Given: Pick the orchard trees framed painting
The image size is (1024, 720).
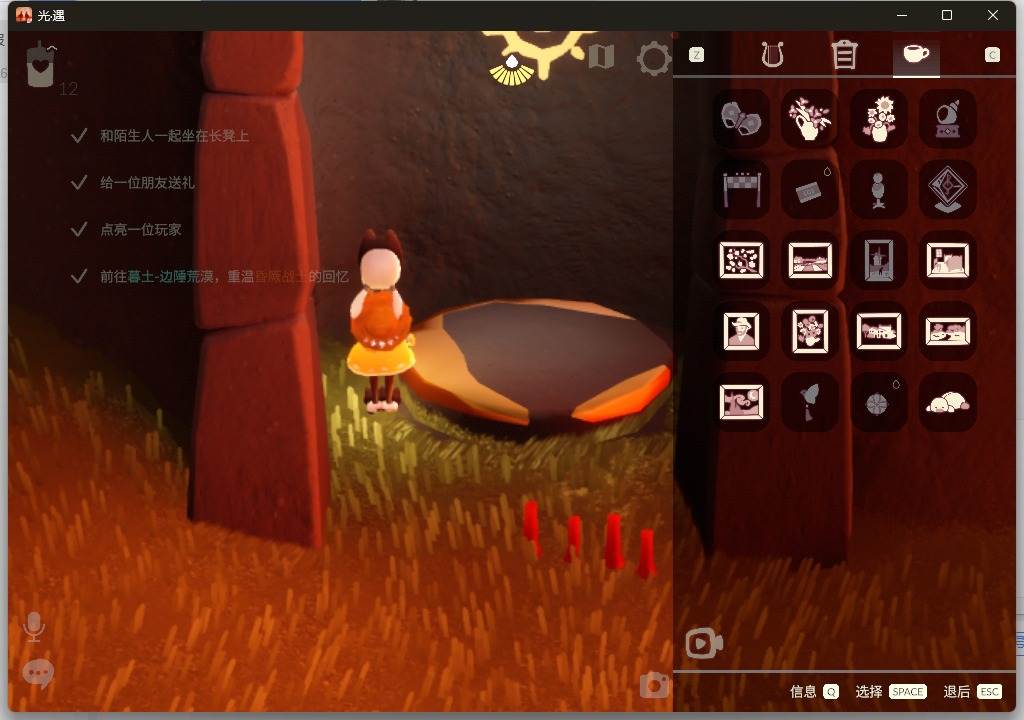Looking at the screenshot, I should (948, 331).
